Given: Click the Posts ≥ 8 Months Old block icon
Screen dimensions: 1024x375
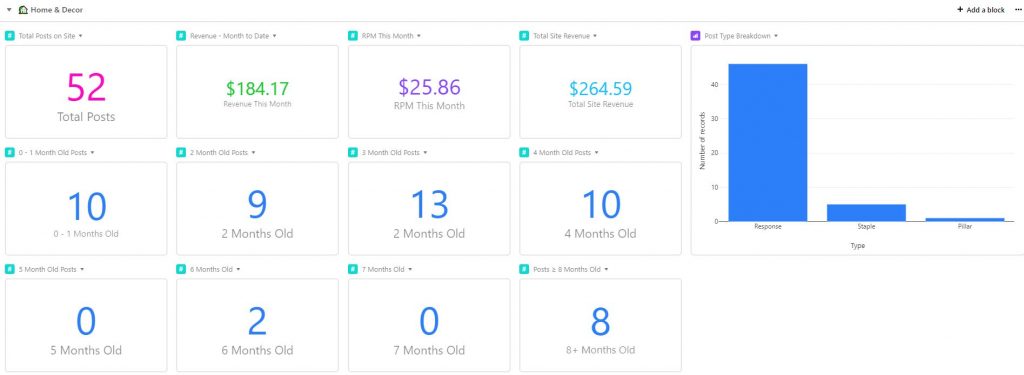Looking at the screenshot, I should [524, 269].
